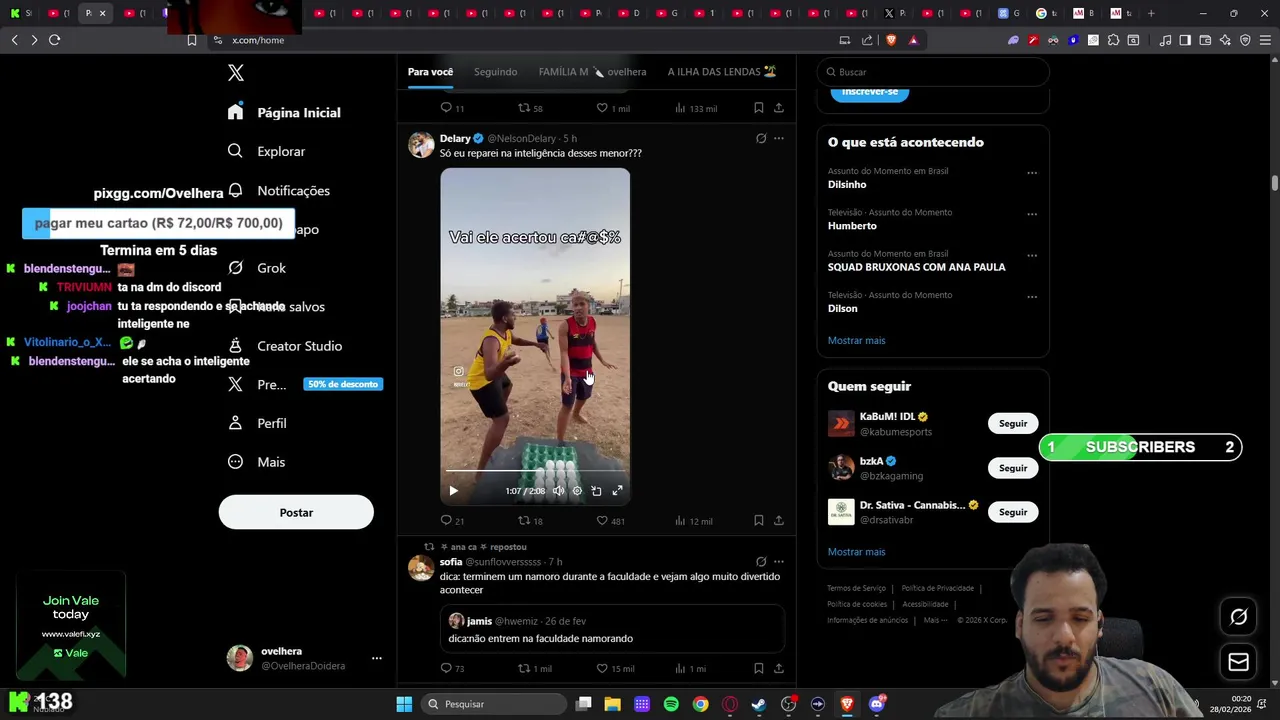The height and width of the screenshot is (720, 1280).
Task: Open Perfil from the sidebar
Action: 257,423
